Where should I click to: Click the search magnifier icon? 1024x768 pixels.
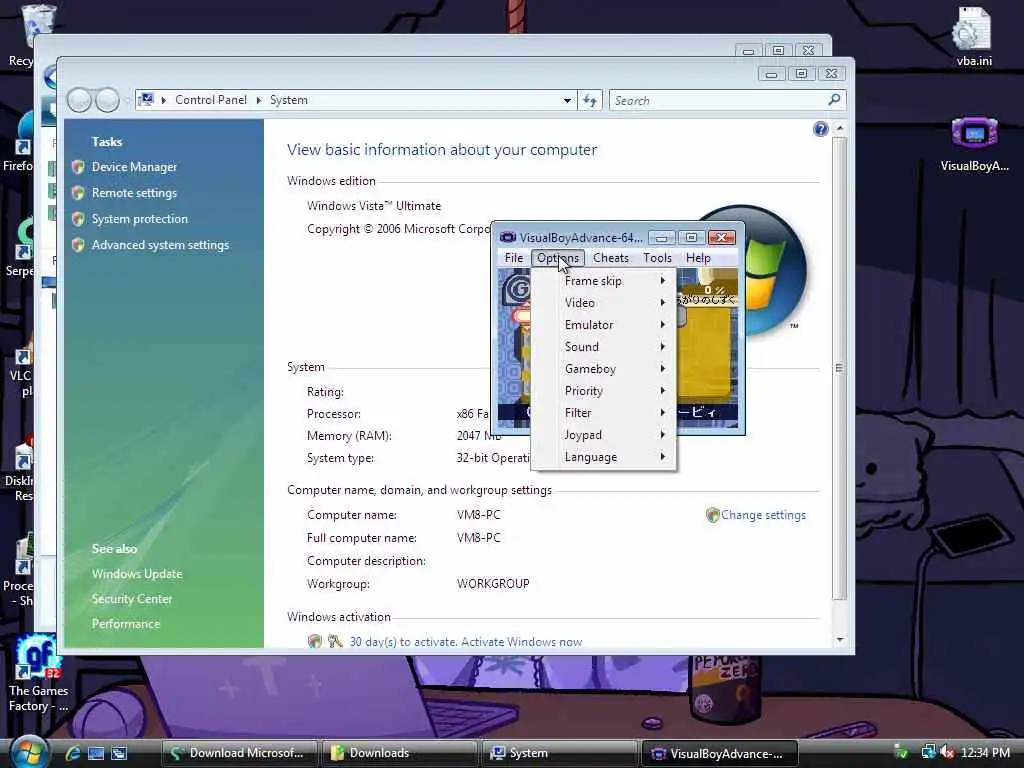point(834,100)
